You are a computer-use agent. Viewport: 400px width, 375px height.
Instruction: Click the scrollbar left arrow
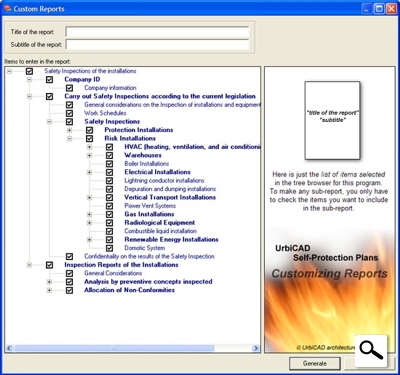(9, 348)
